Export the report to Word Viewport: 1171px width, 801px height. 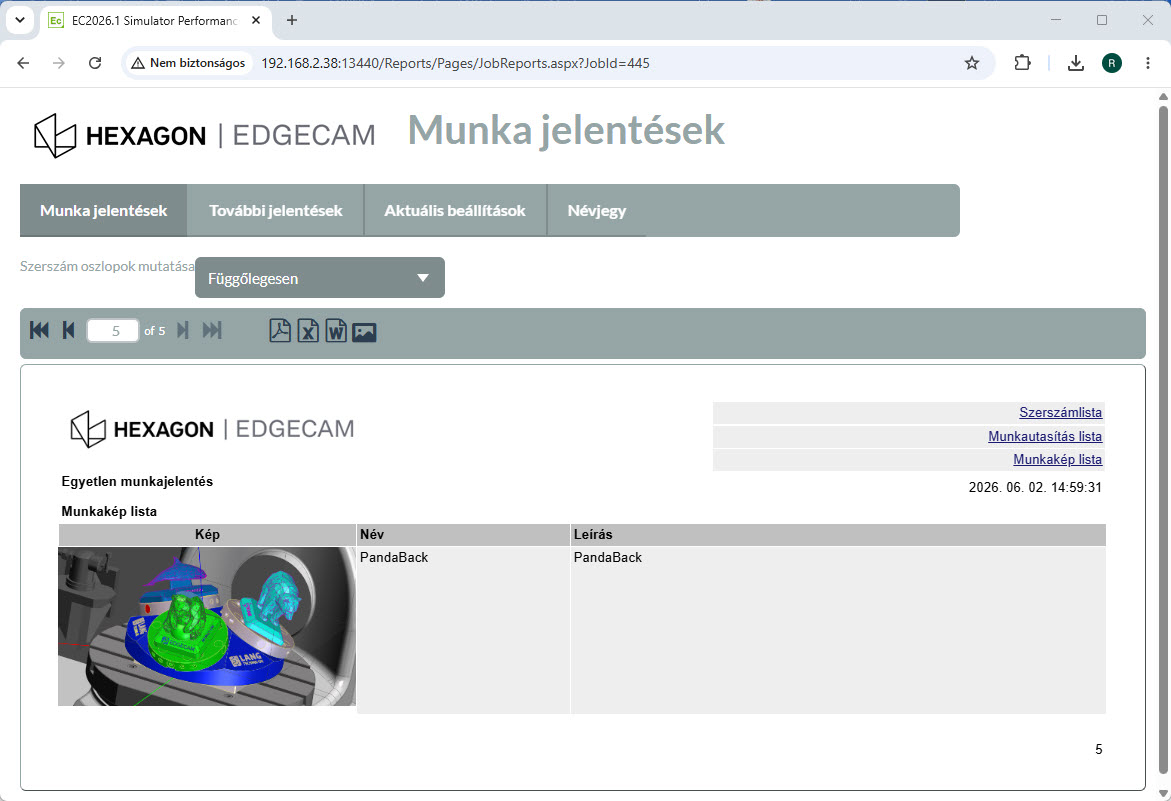pos(336,330)
